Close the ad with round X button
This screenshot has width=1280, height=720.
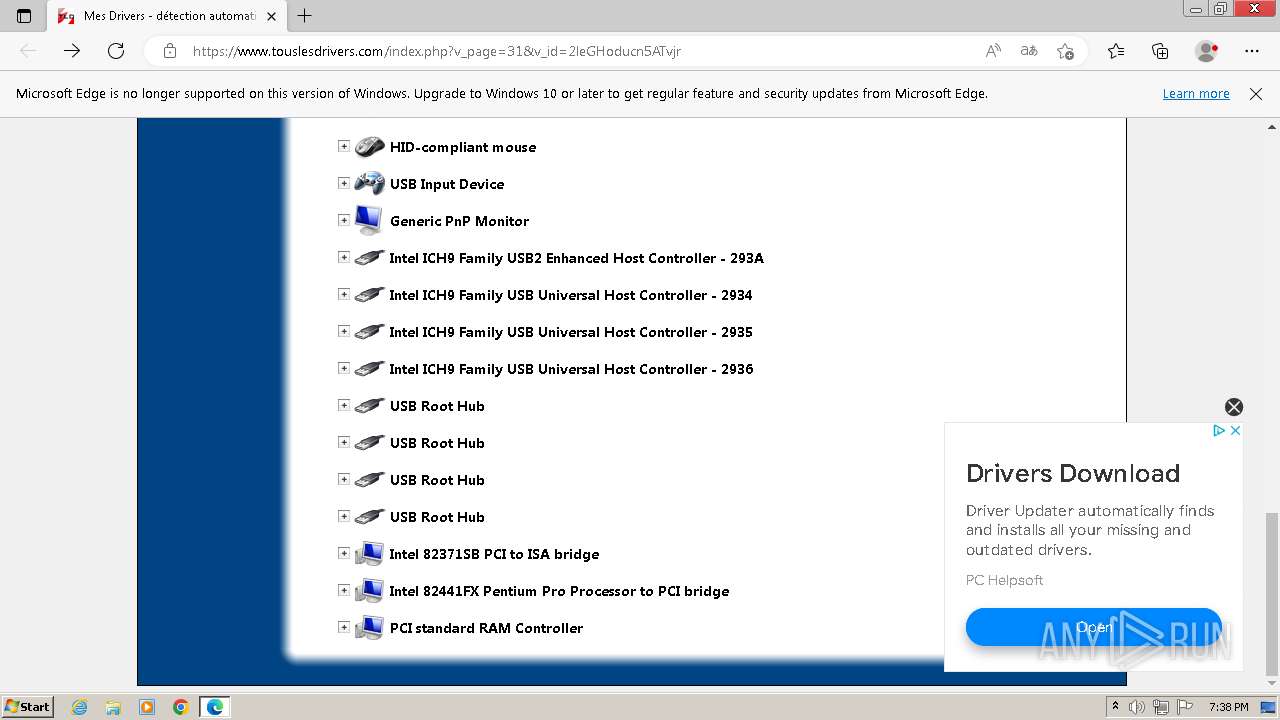(1234, 407)
